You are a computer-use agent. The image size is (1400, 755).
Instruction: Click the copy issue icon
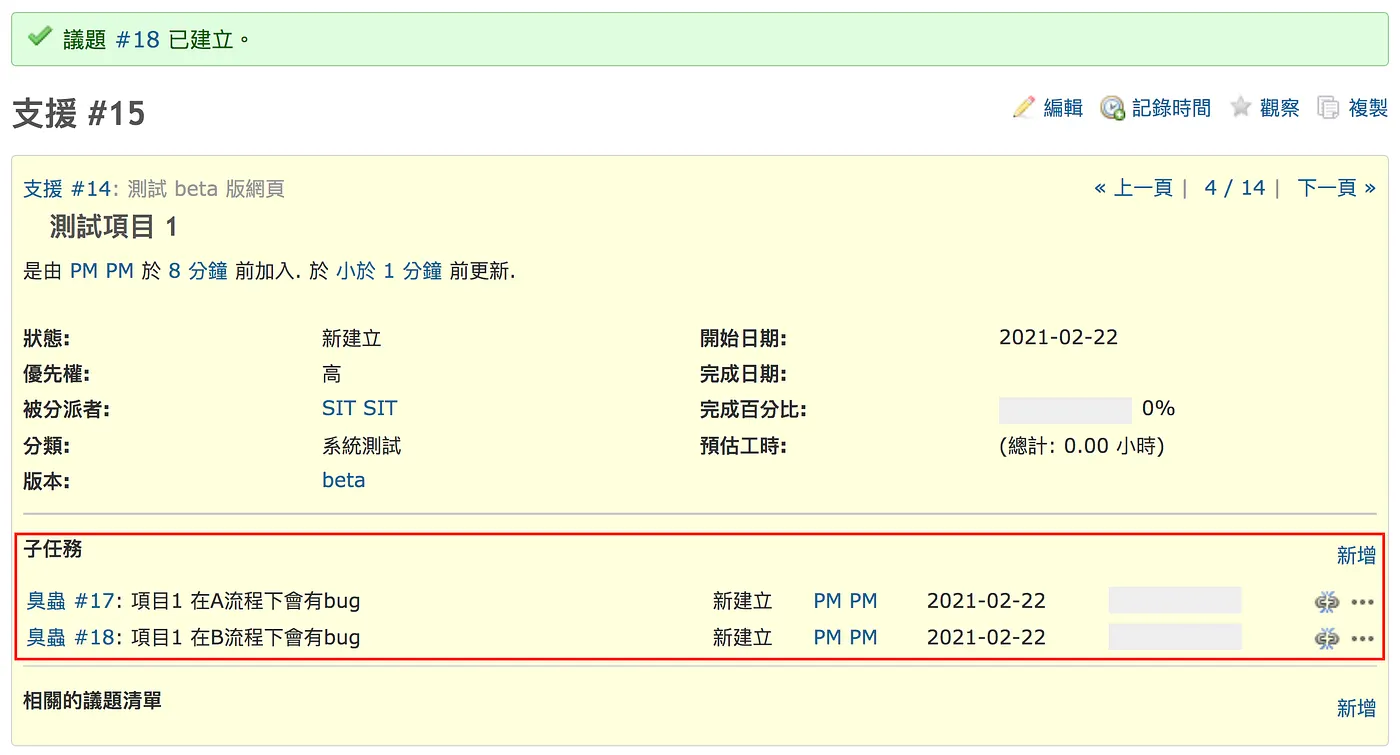[x=1328, y=107]
